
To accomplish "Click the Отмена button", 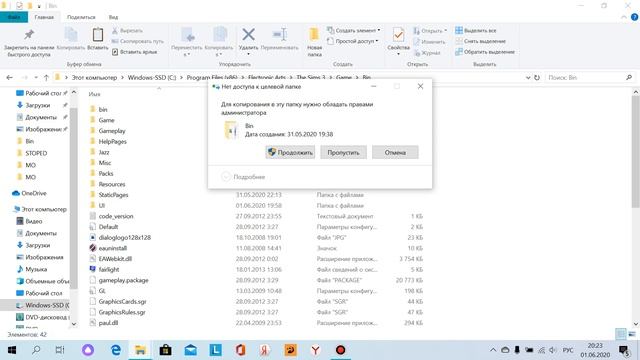I will pos(395,152).
